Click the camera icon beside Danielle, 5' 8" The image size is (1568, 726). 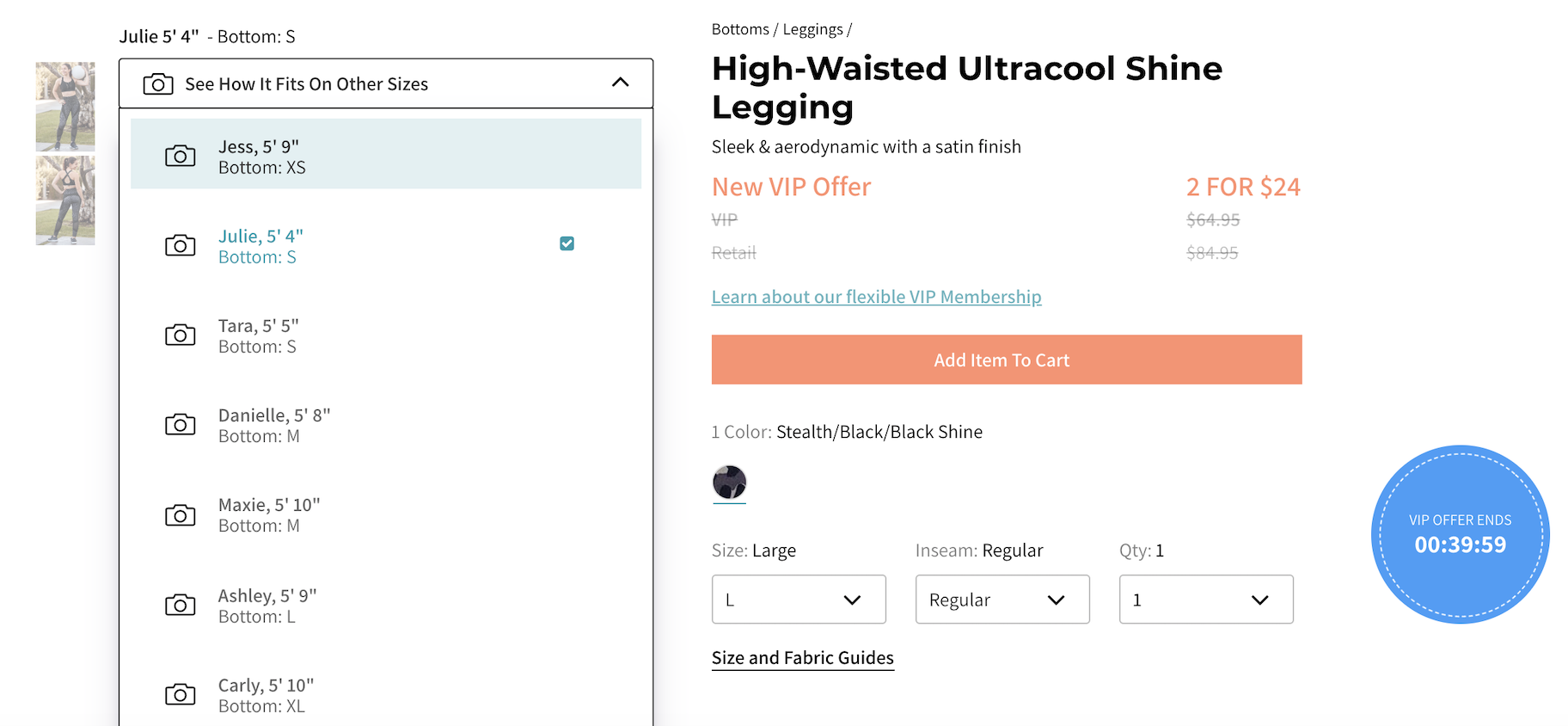click(x=180, y=424)
